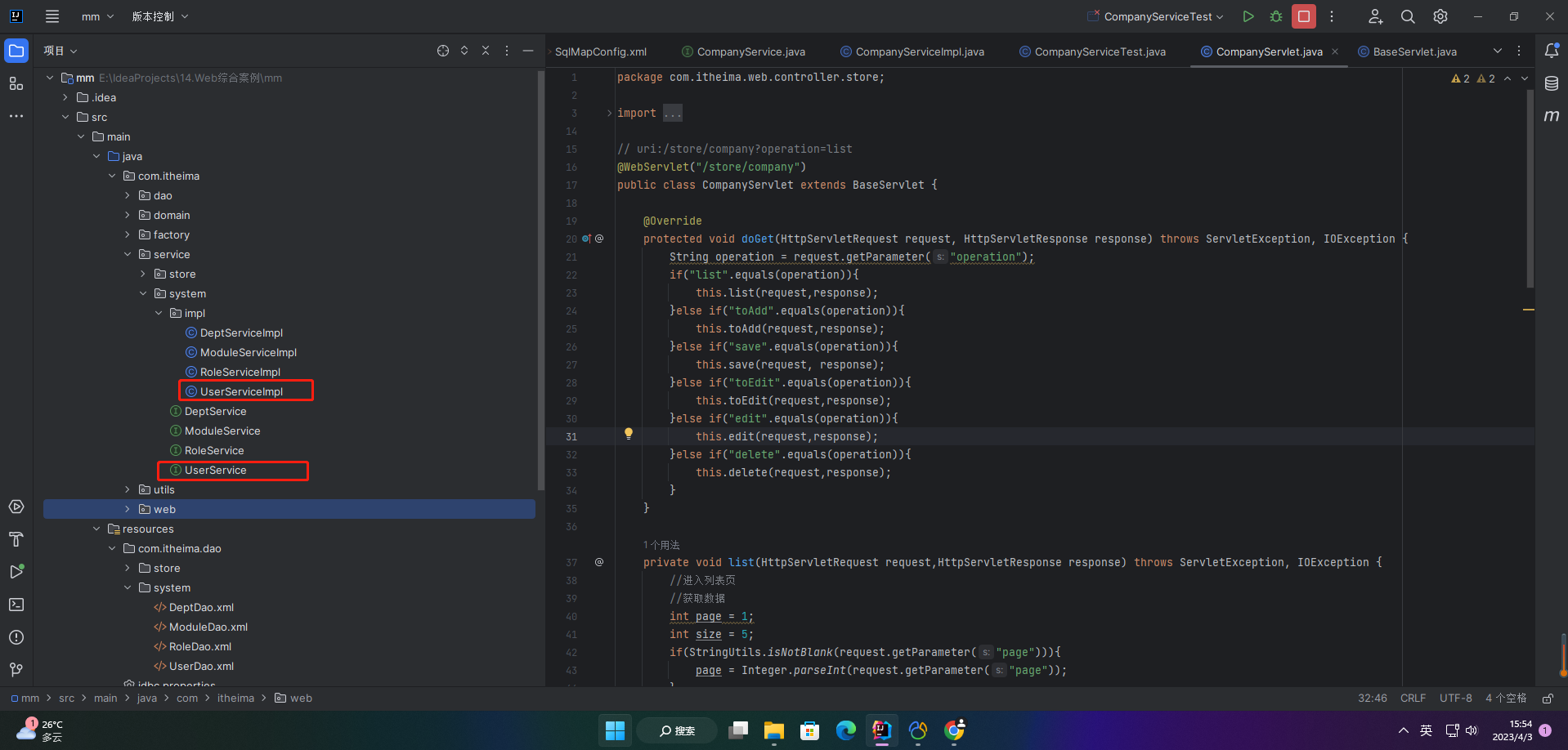The image size is (1568, 750).
Task: Show hidden editor tabs dropdown
Action: tap(1498, 51)
